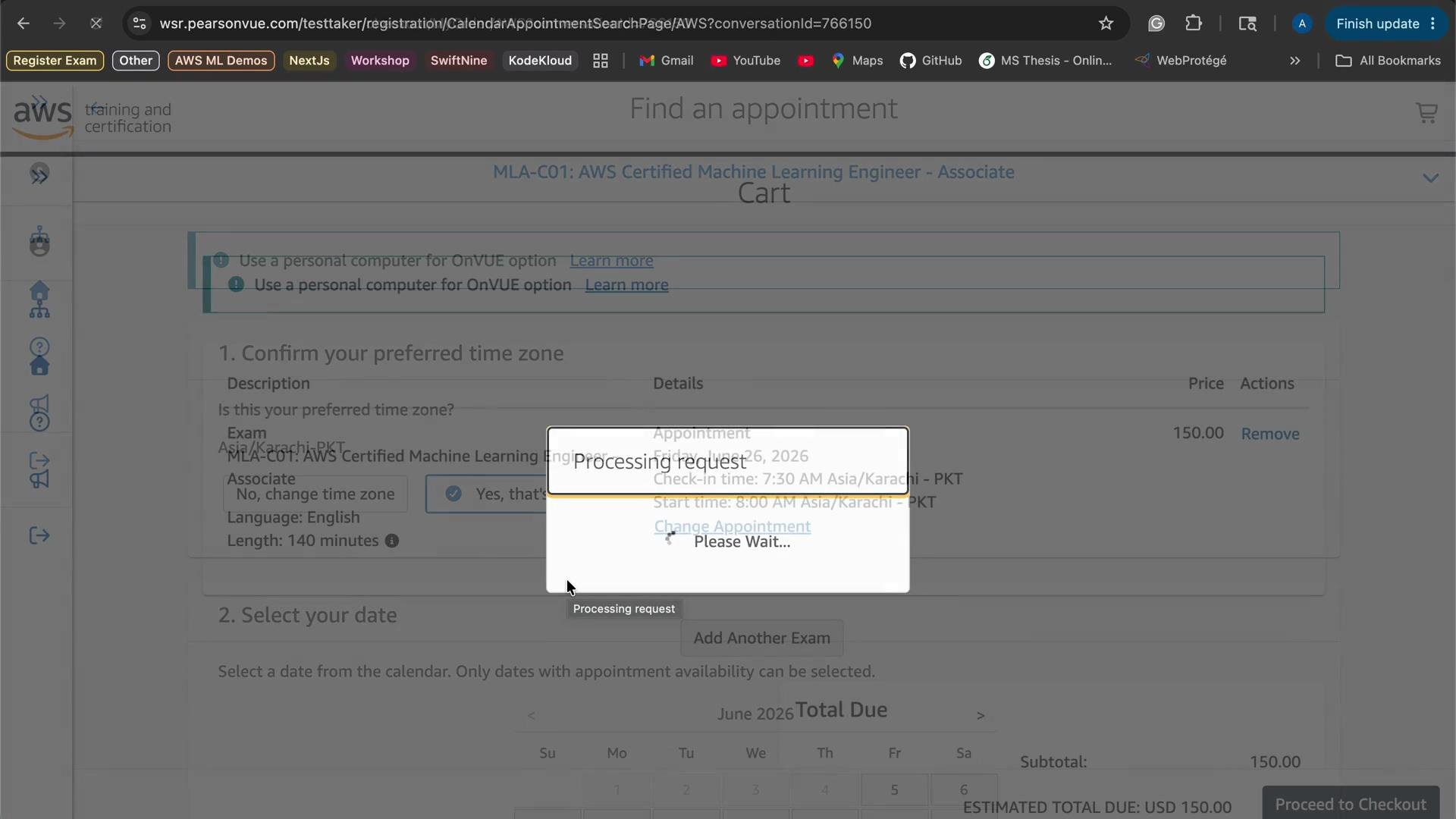Click the Change Appointment link
This screenshot has width=1456, height=819.
pos(733,526)
